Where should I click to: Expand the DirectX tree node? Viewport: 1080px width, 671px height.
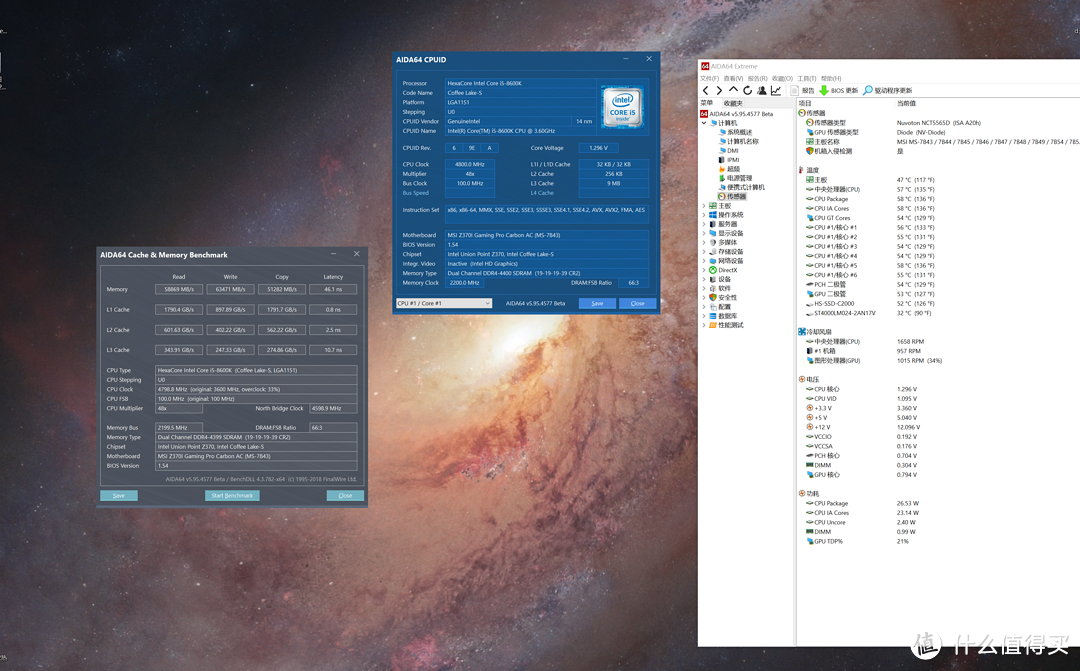click(704, 270)
